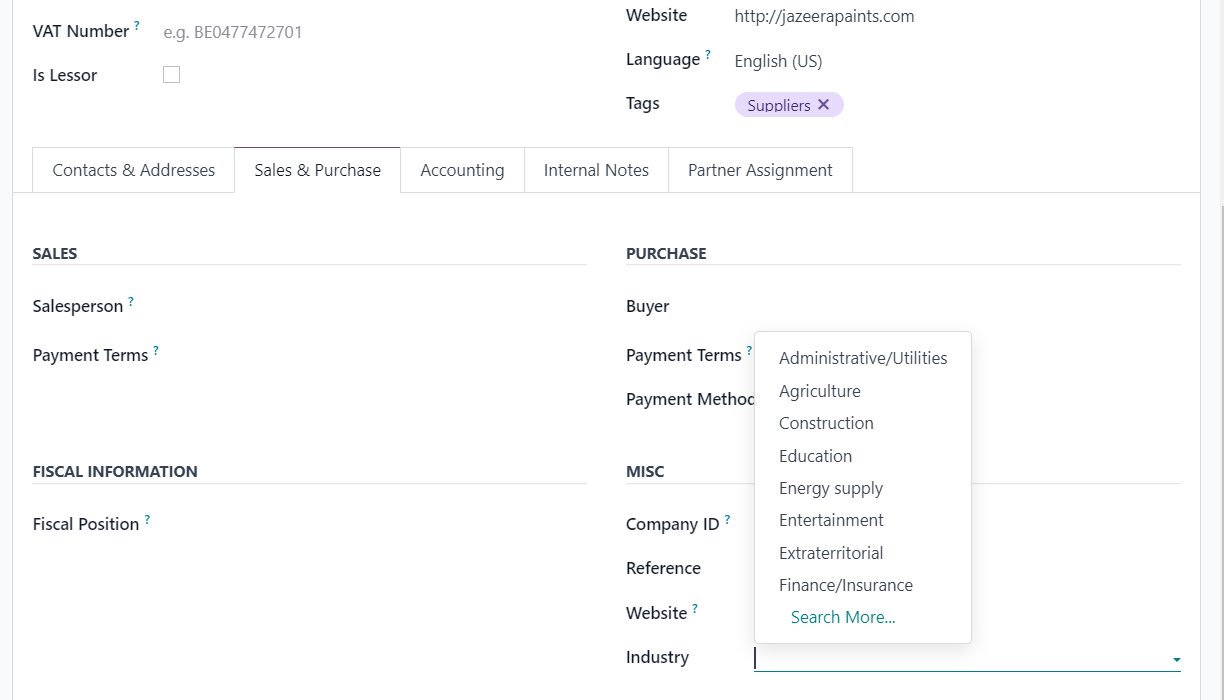Remove the Suppliers tag with X icon

[823, 105]
